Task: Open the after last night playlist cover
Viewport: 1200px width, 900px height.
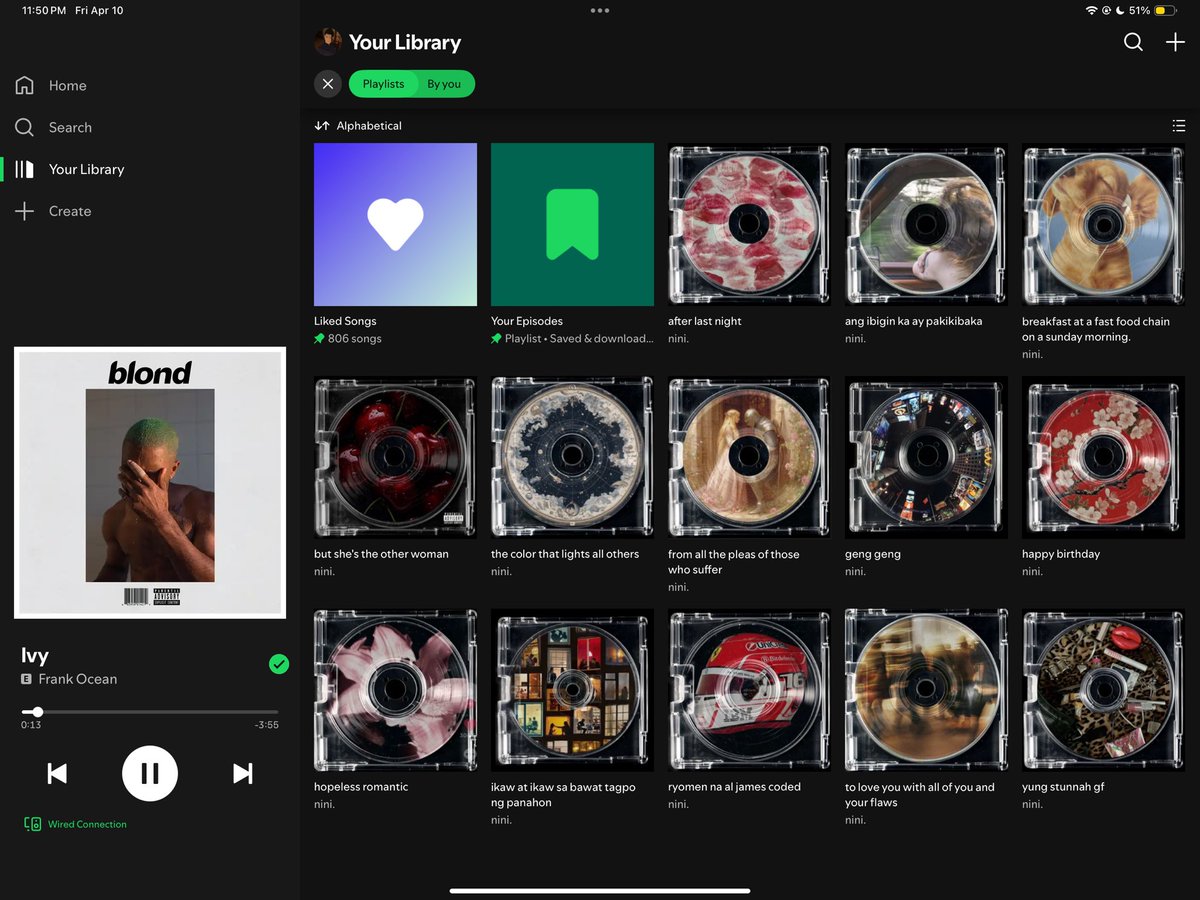Action: point(749,224)
